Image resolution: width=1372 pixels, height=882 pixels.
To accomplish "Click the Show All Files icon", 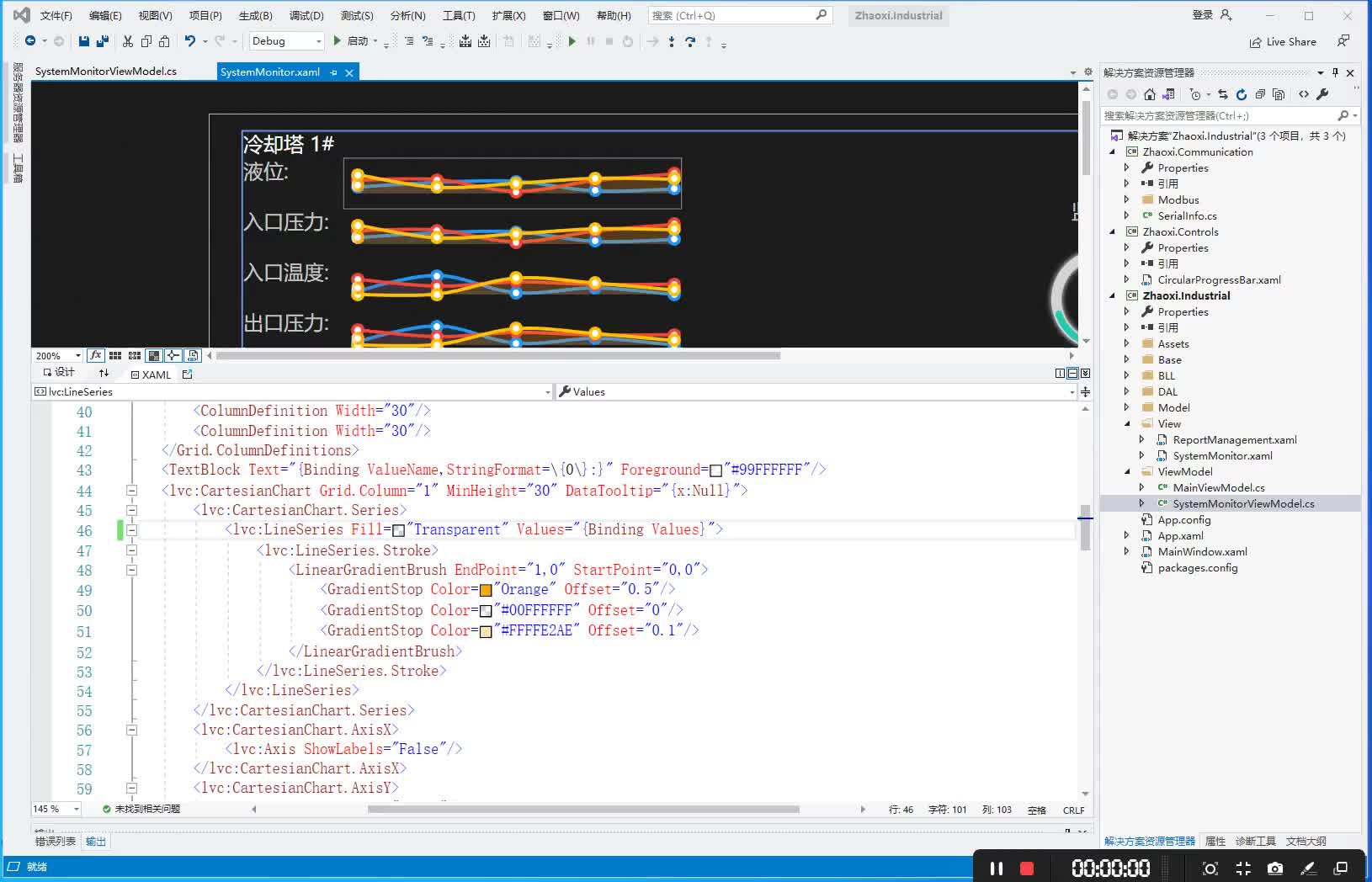I will 1279,94.
